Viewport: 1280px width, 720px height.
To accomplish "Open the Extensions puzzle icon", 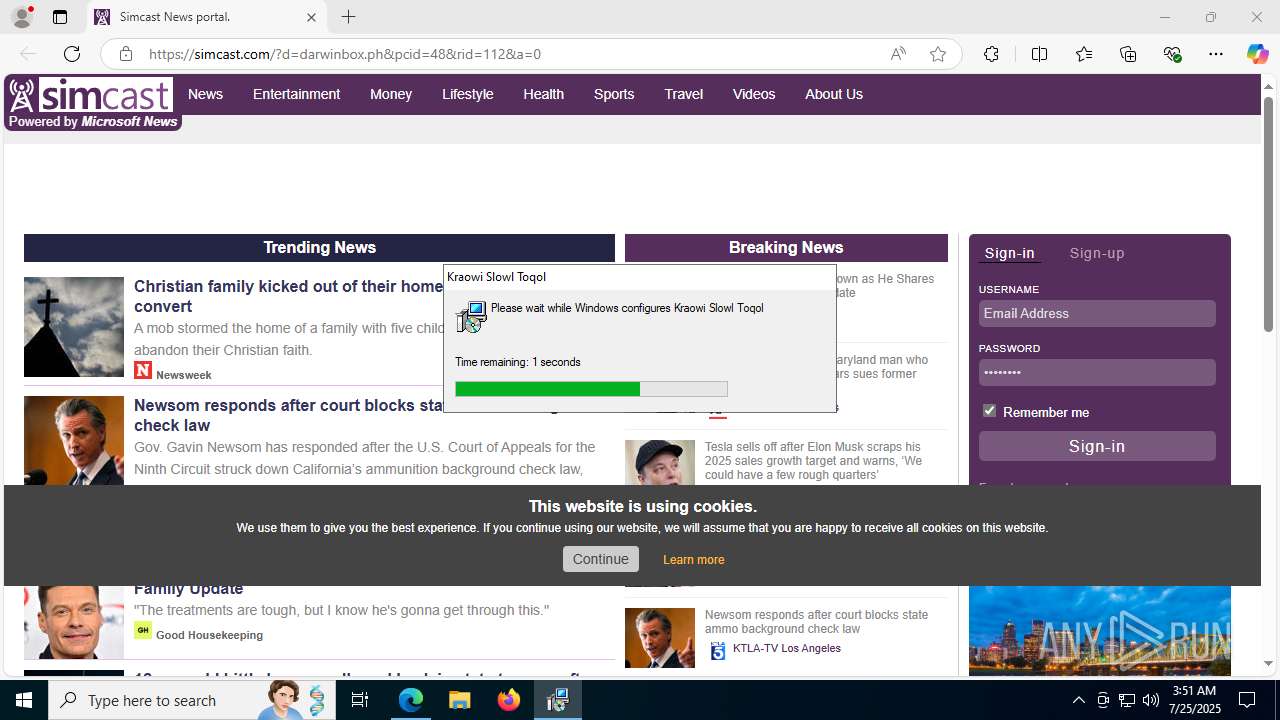I will coord(991,54).
